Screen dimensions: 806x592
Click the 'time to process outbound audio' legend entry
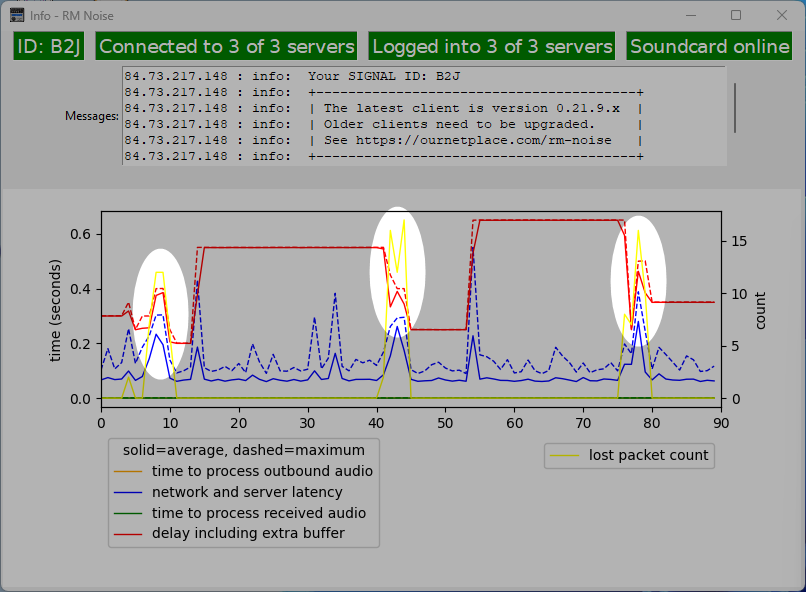tap(243, 471)
